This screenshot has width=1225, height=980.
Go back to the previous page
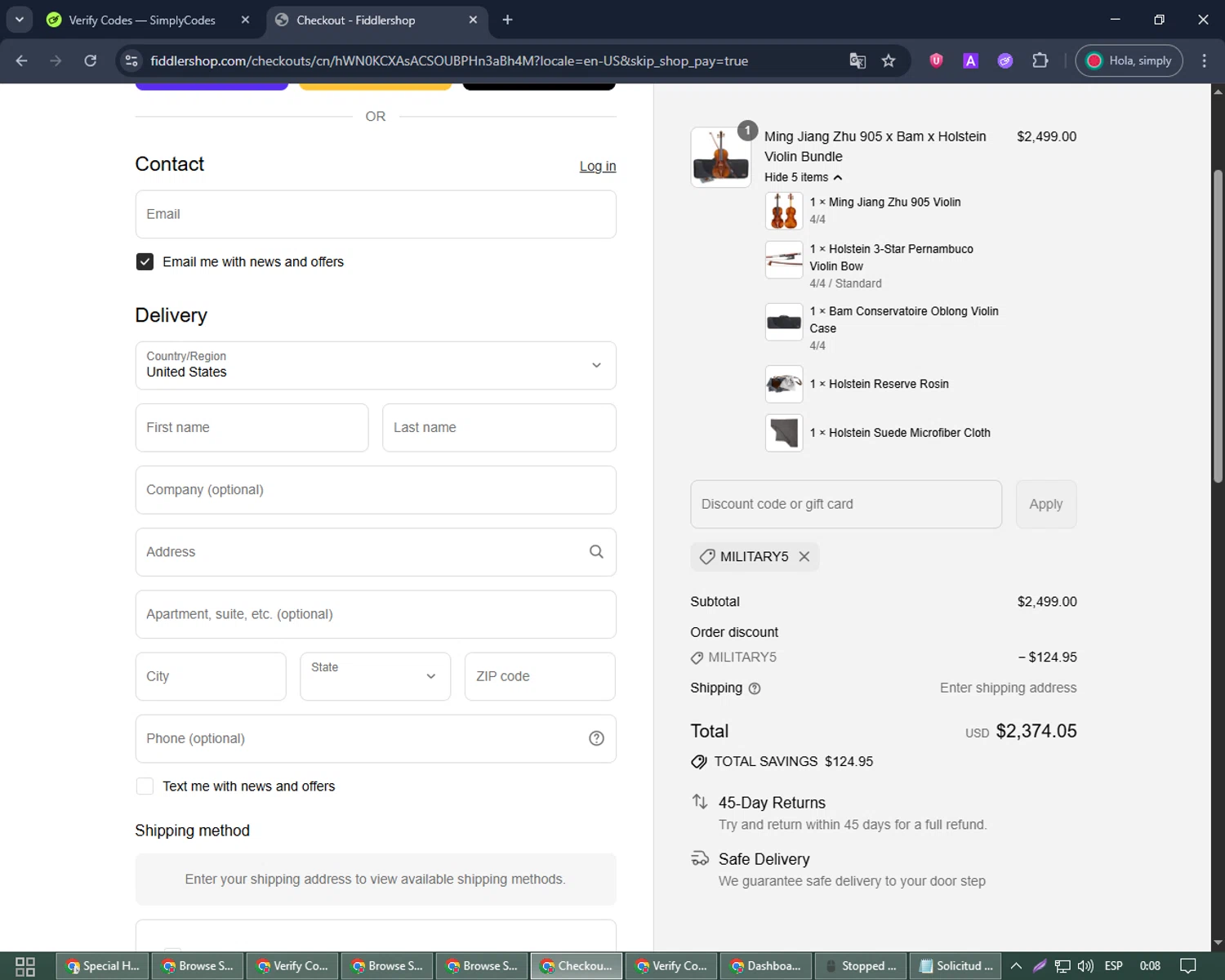[22, 60]
